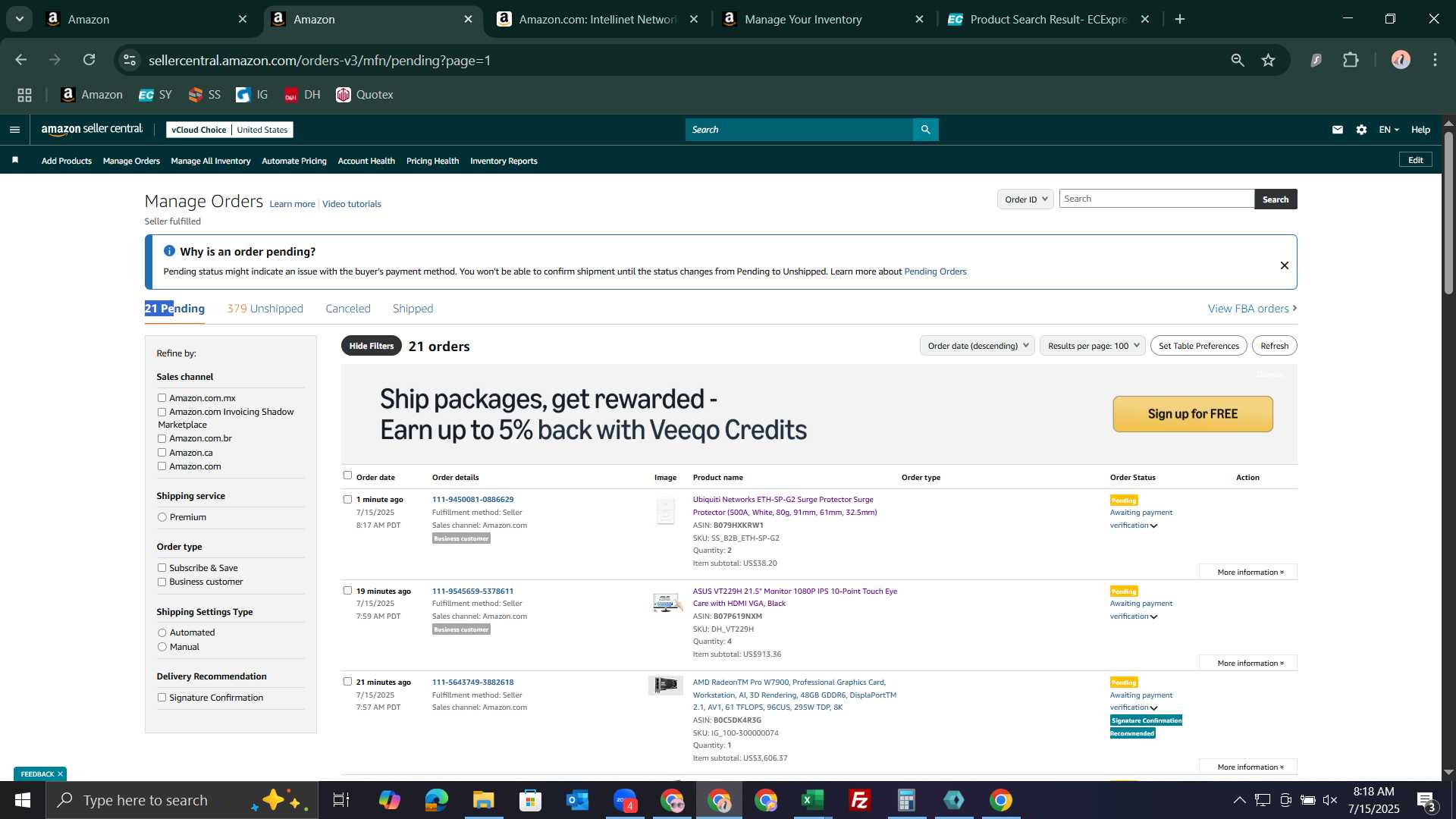
Task: Open the bookmarks apps grid icon
Action: [25, 95]
